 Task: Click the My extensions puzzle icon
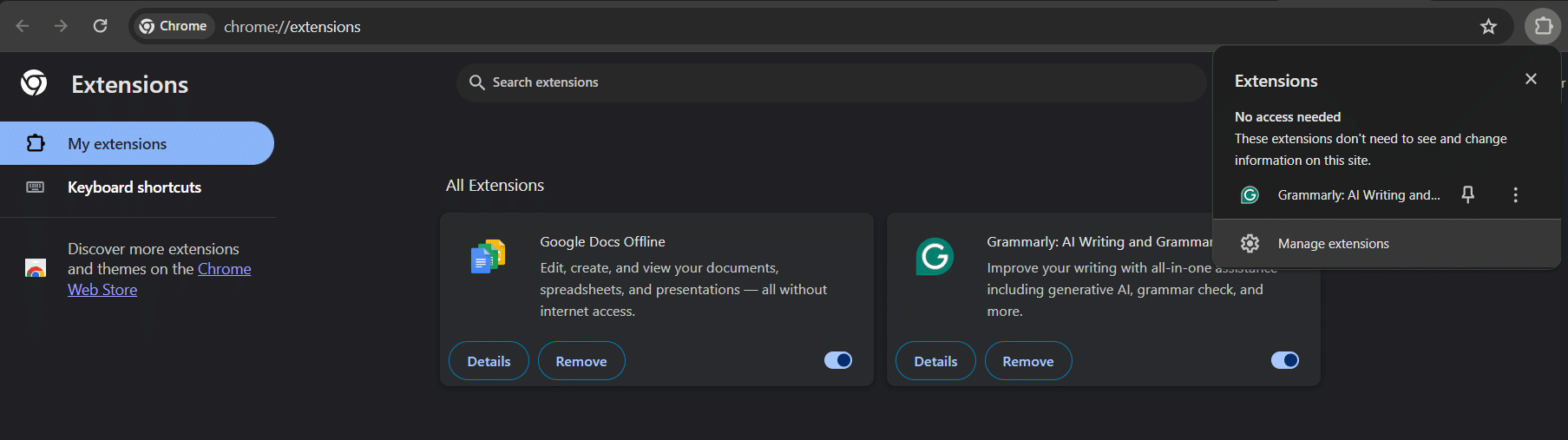36,143
